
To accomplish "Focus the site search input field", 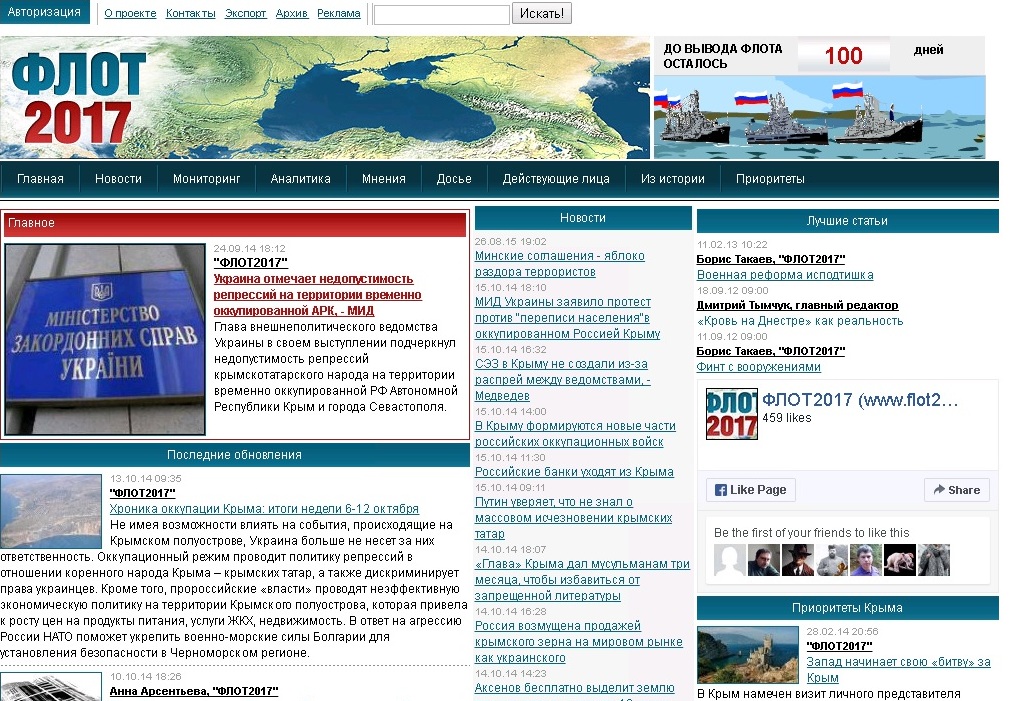I will (441, 14).
